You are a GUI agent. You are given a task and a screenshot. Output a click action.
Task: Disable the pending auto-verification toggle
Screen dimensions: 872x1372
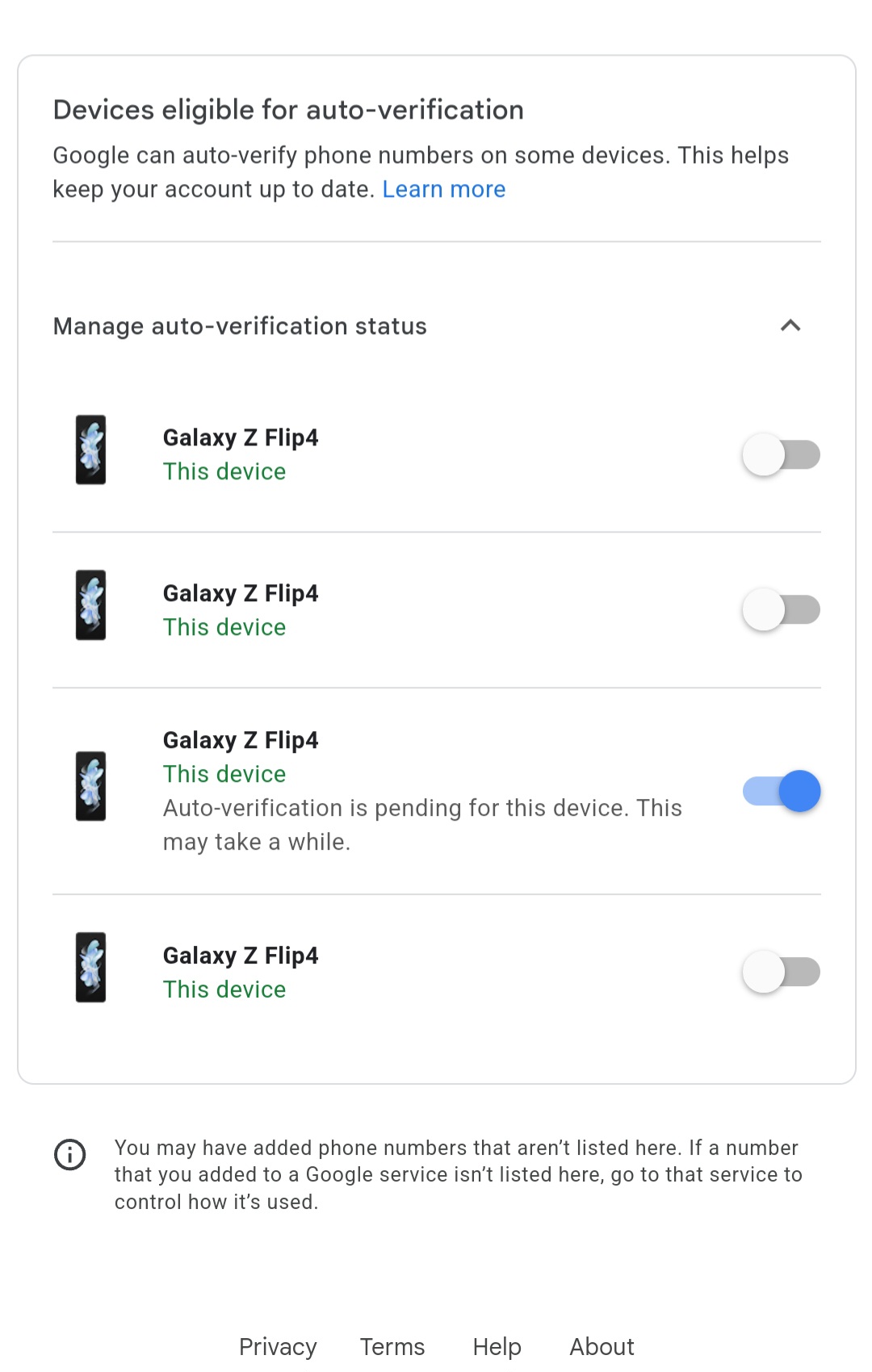click(780, 792)
